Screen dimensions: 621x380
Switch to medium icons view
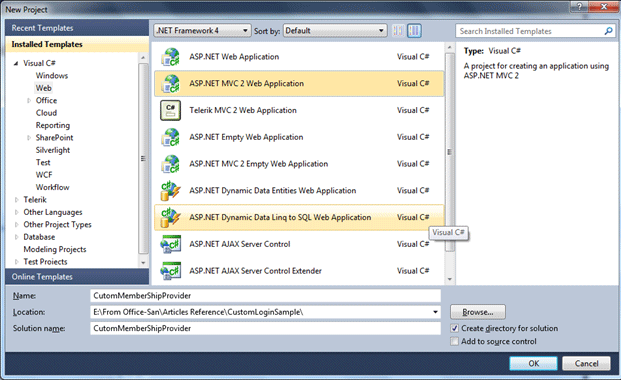tap(414, 31)
